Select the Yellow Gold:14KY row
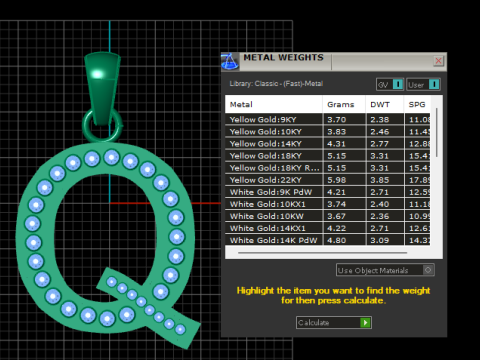 327,144
